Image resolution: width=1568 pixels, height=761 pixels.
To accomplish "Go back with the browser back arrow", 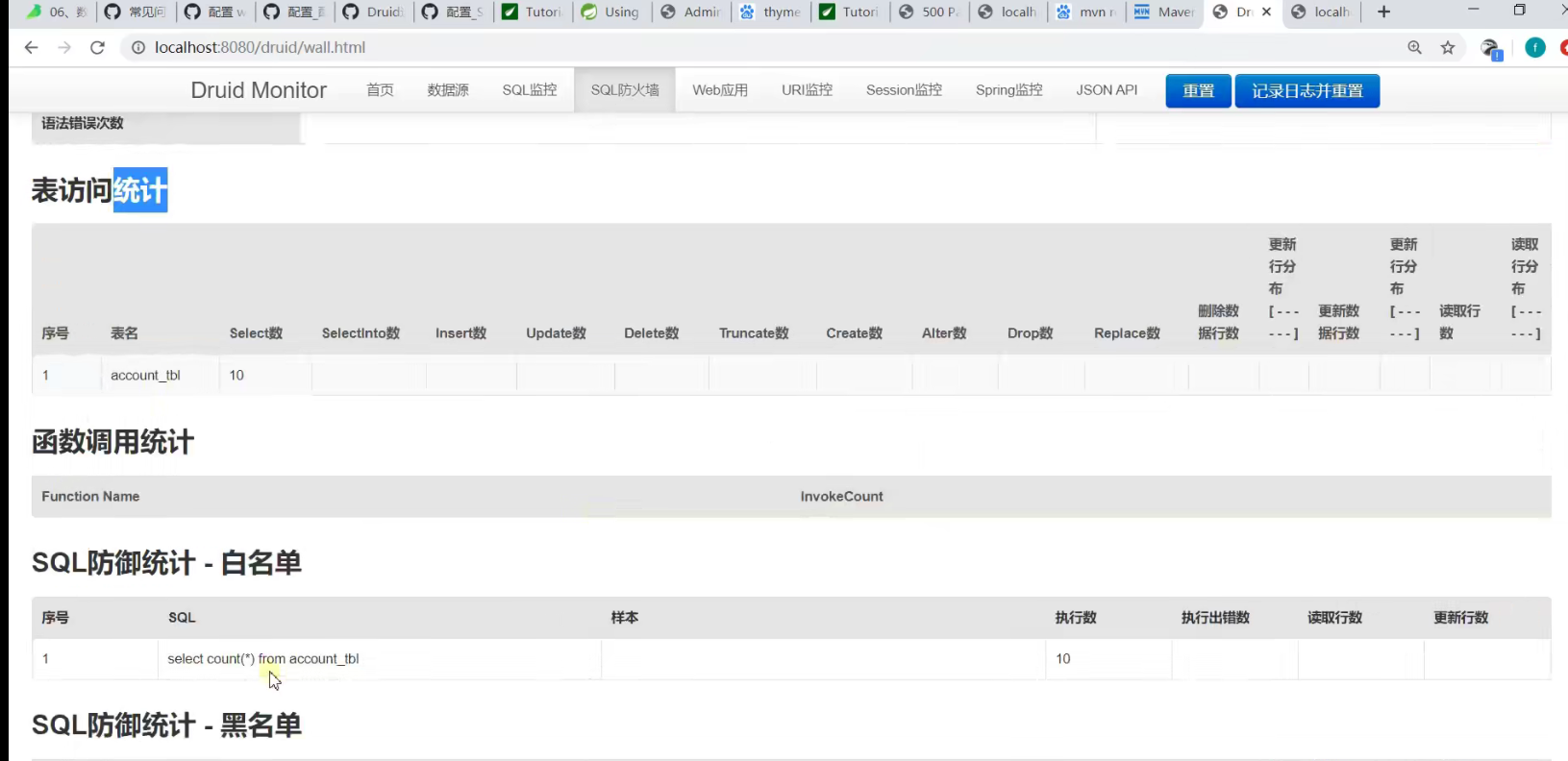I will click(31, 47).
